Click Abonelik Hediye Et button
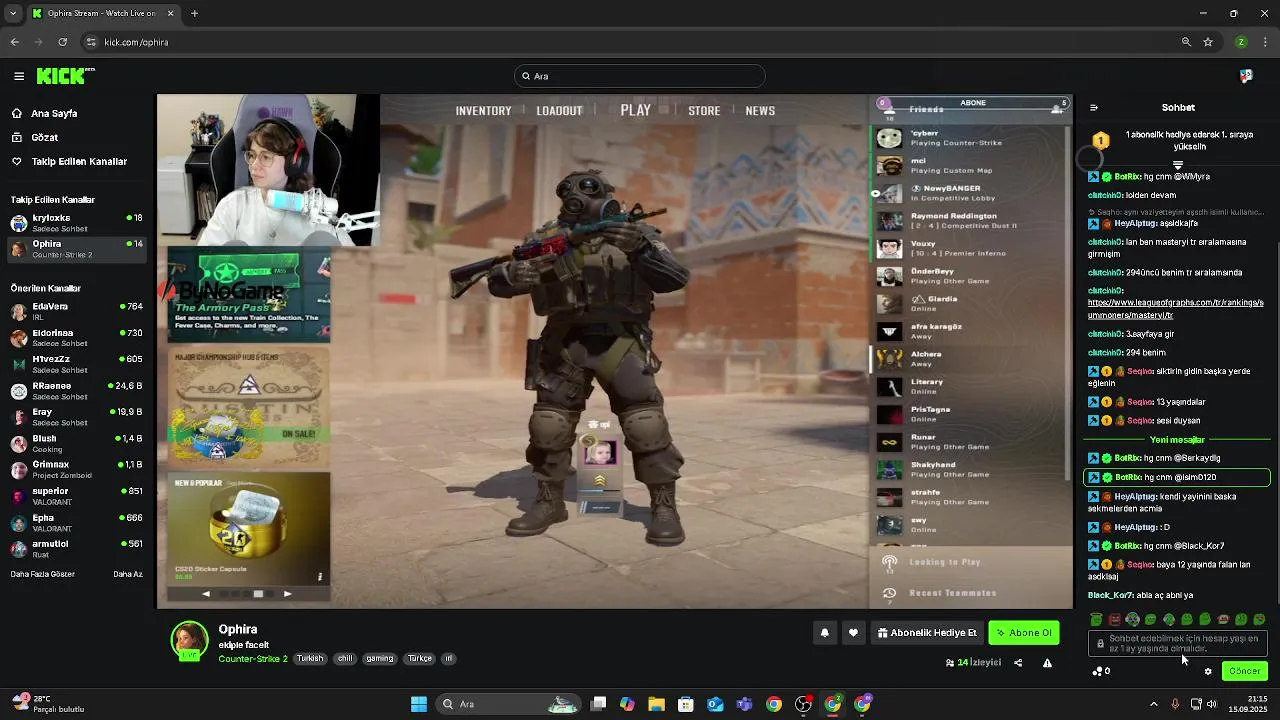The width and height of the screenshot is (1280, 720). pos(927,632)
